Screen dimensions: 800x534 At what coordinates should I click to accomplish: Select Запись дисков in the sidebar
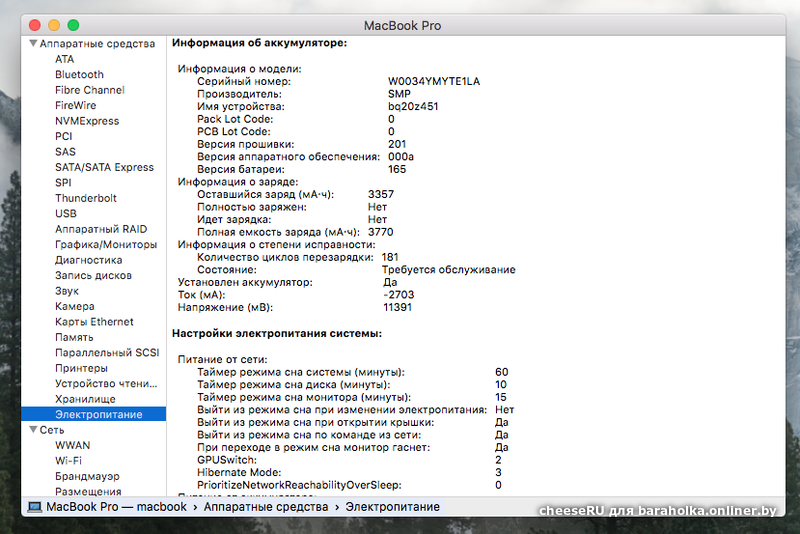point(93,275)
